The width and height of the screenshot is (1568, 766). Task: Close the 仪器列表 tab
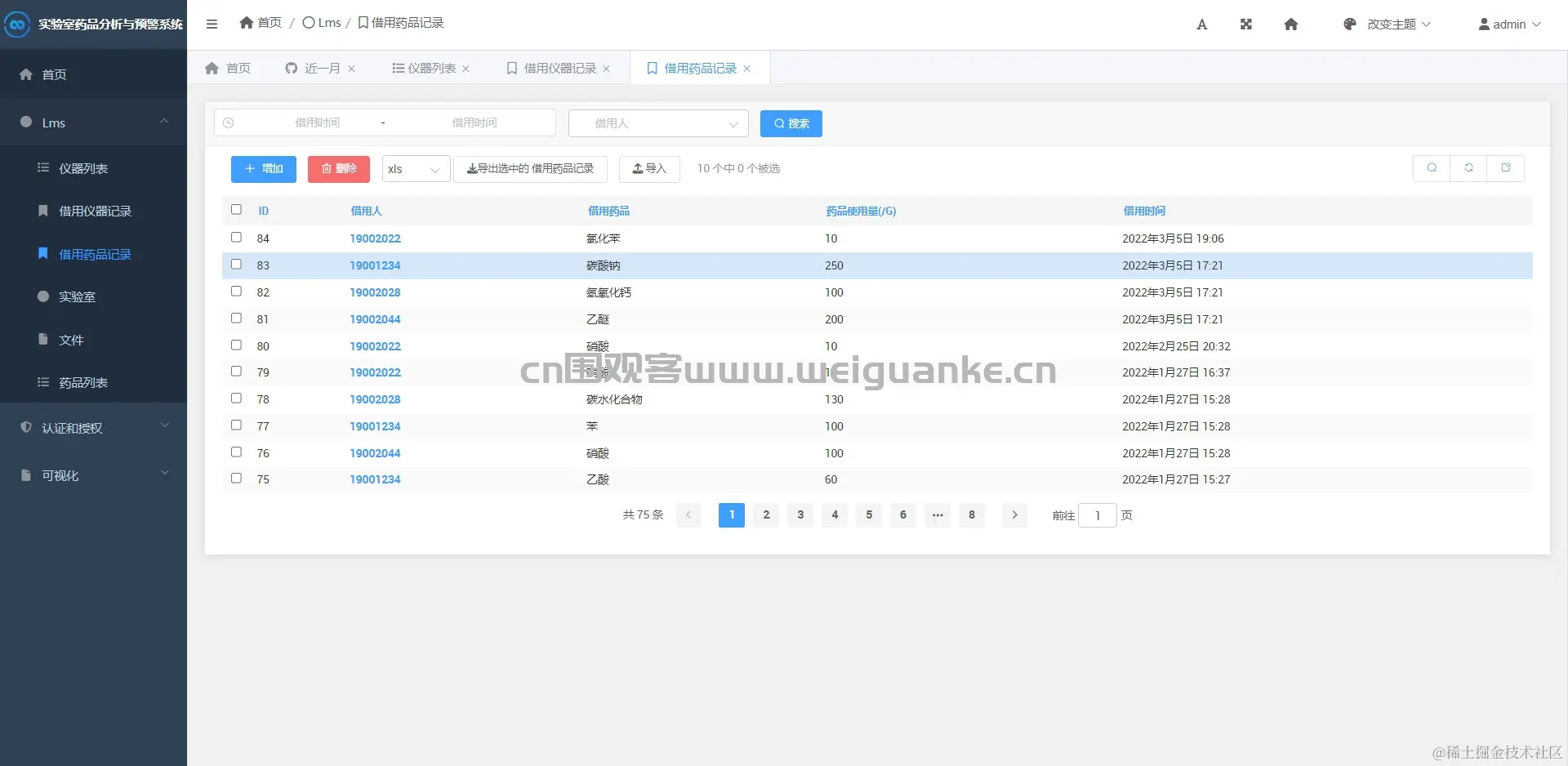(465, 69)
